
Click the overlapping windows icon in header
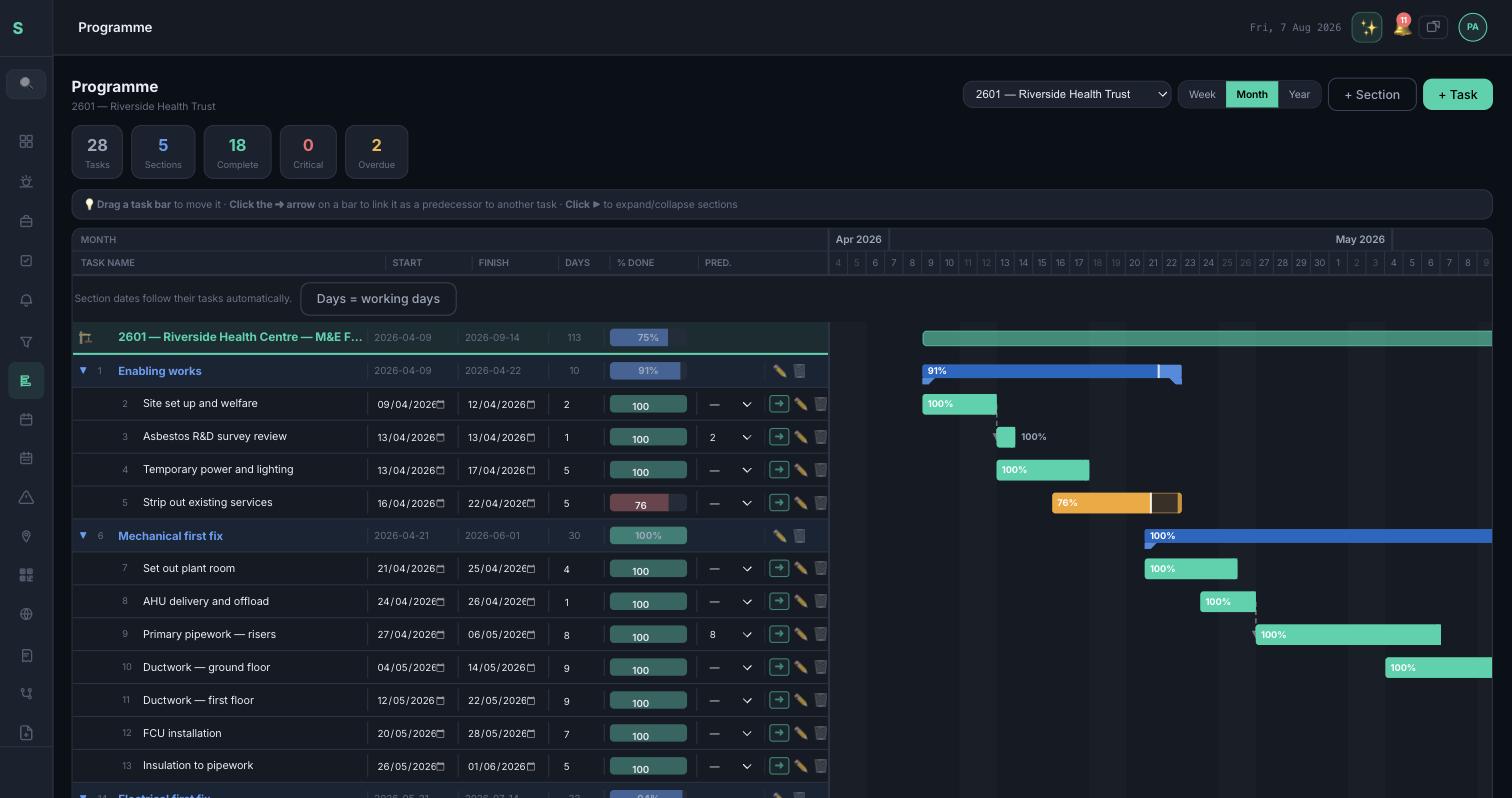pyautogui.click(x=1433, y=27)
